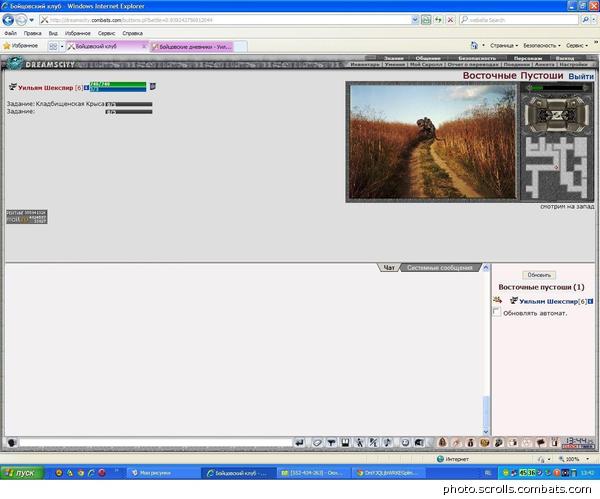Click the refresh page icon in address bar
This screenshot has height=499, width=600.
pos(438,20)
